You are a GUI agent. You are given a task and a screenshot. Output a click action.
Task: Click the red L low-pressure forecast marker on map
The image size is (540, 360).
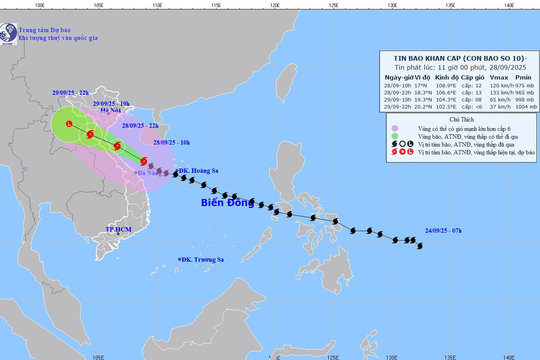click(69, 124)
